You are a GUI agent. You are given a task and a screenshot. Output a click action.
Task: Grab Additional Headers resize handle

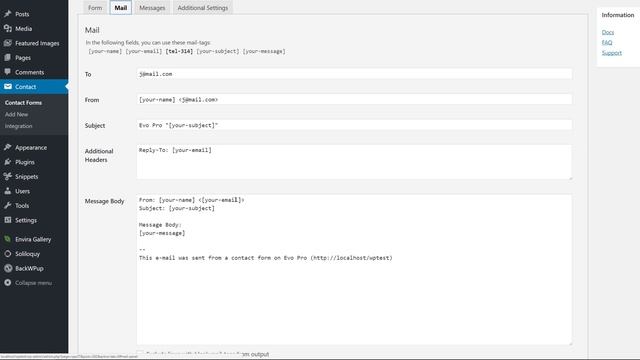click(570, 178)
